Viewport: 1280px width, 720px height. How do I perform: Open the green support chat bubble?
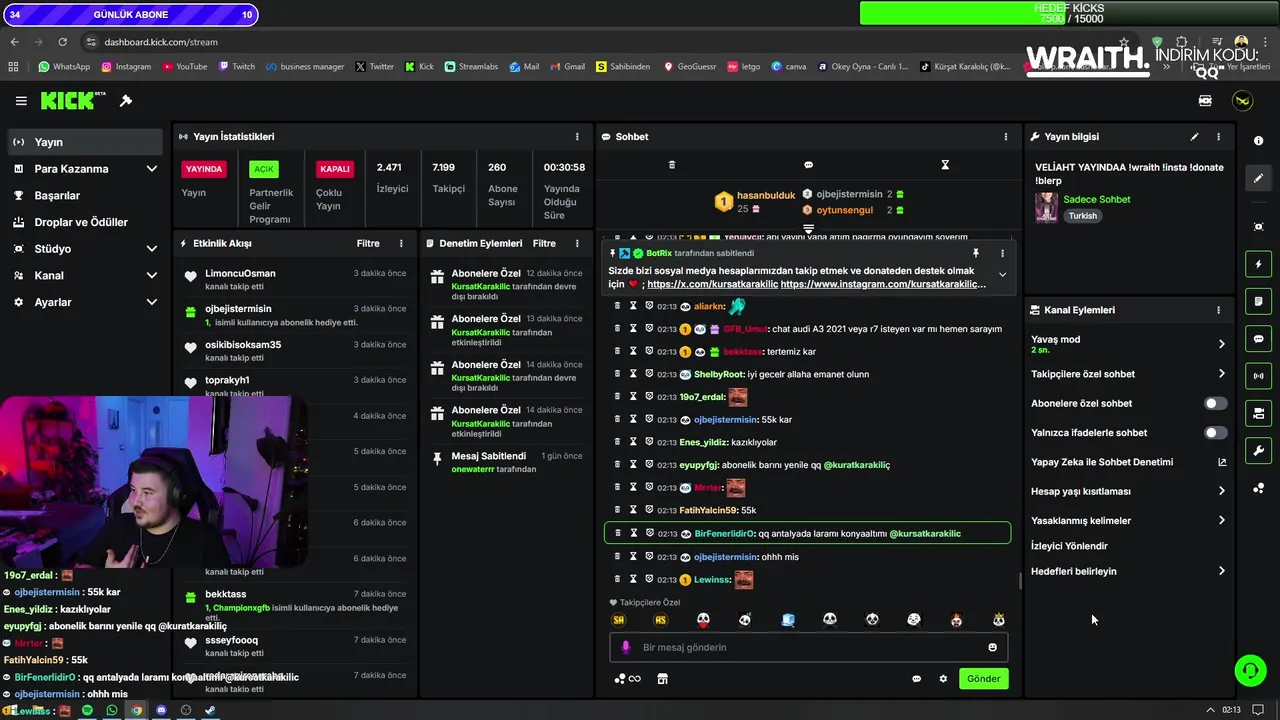(1250, 670)
